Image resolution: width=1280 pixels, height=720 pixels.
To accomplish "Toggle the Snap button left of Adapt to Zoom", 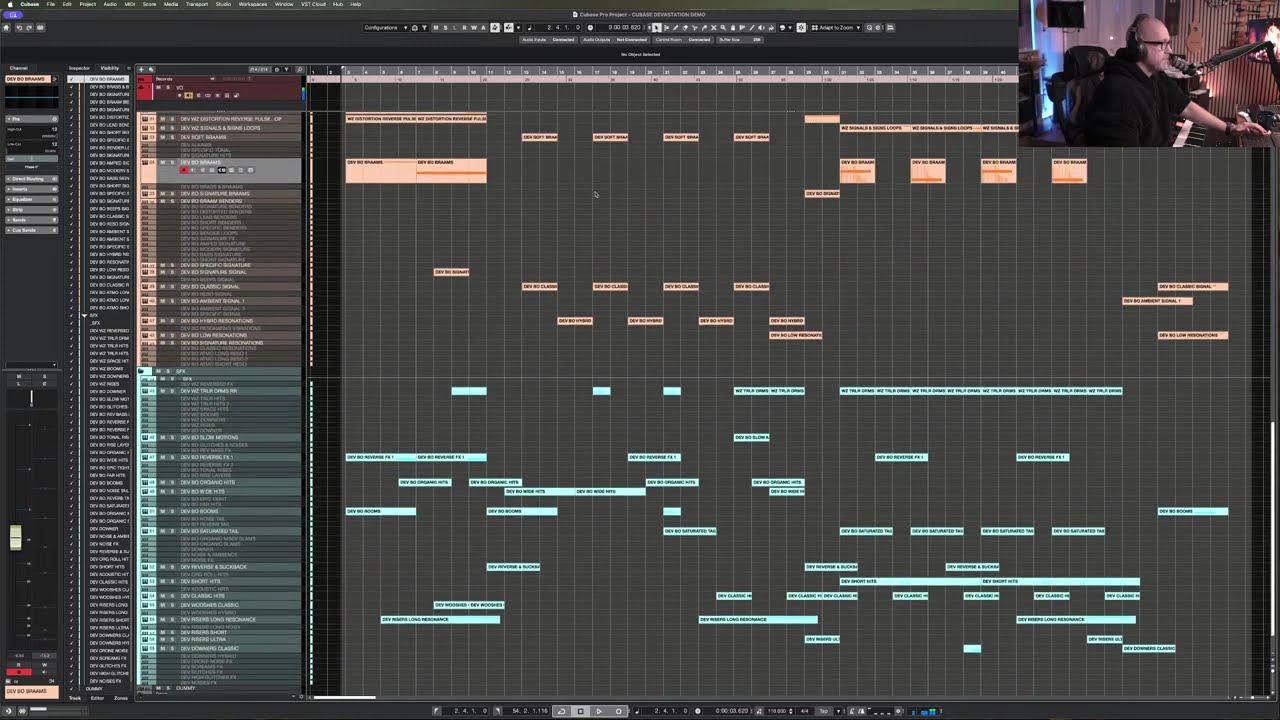I will (801, 27).
